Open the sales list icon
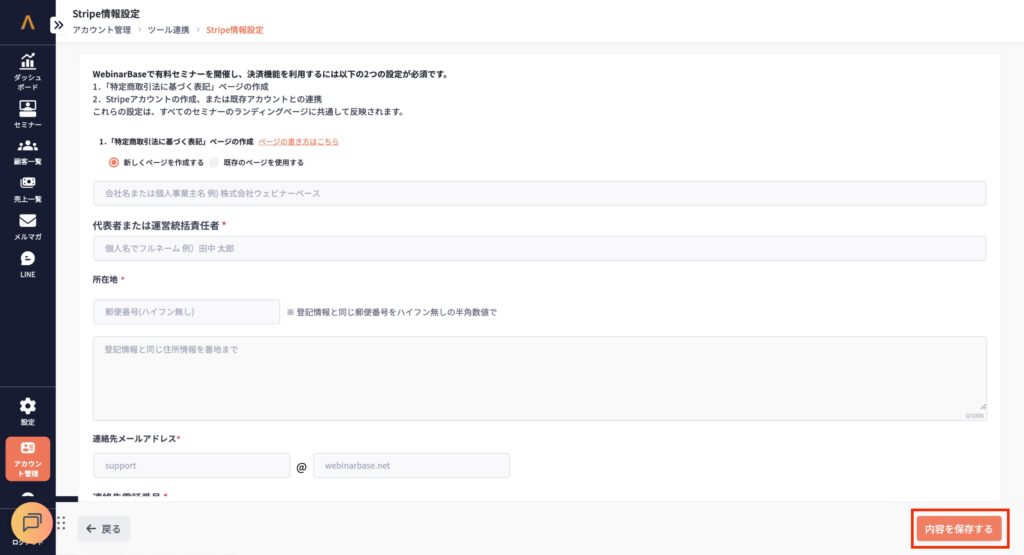 [x=27, y=189]
